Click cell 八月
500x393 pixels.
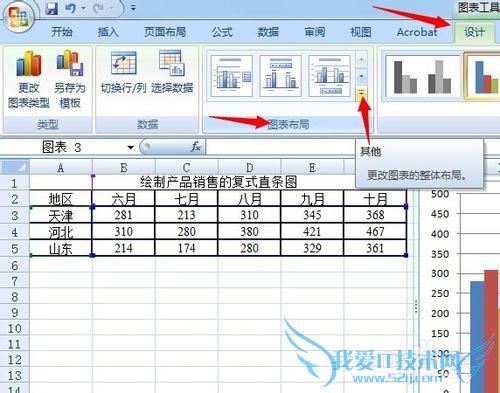(x=249, y=199)
